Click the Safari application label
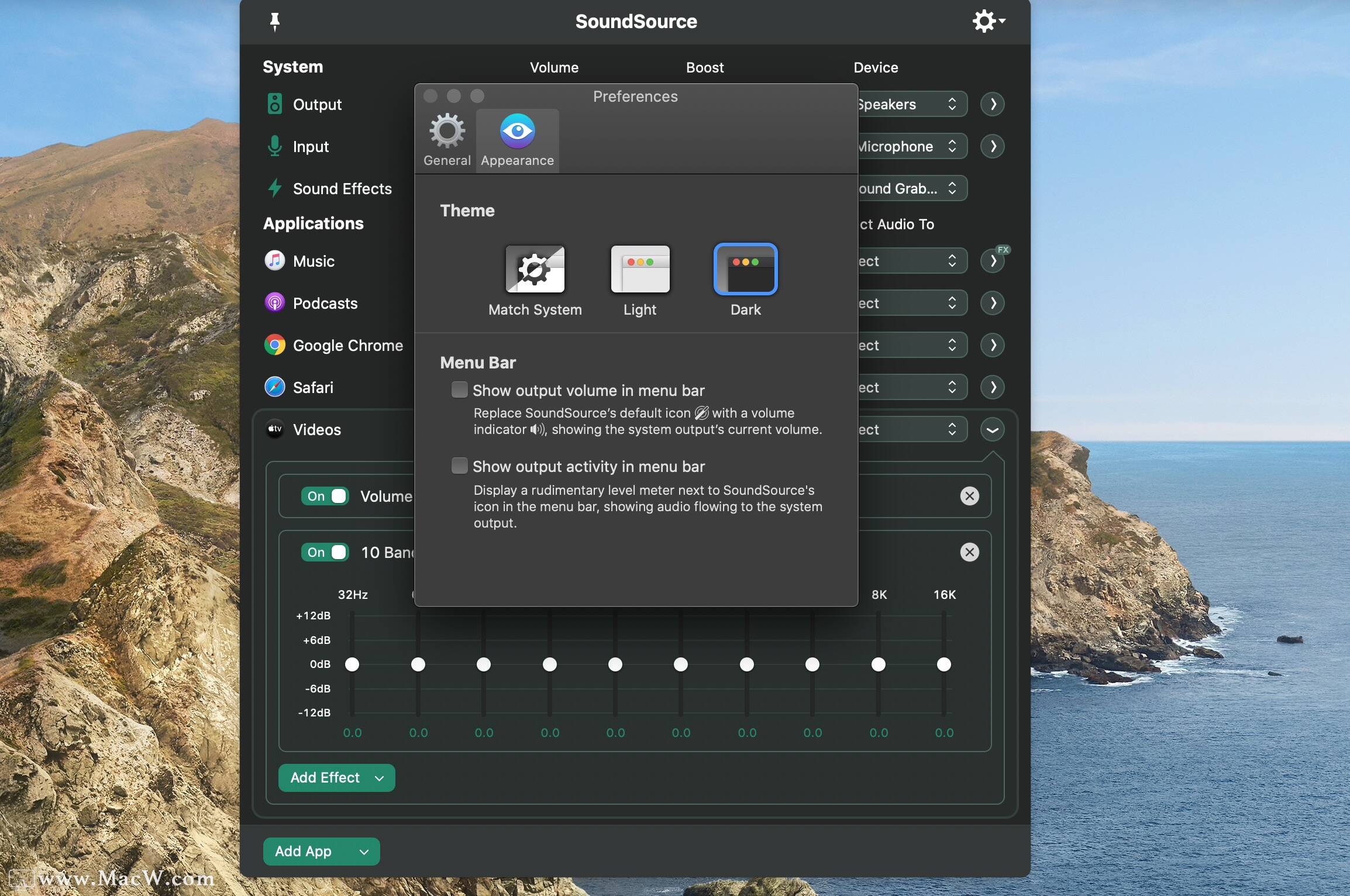Viewport: 1350px width, 896px height. [313, 388]
